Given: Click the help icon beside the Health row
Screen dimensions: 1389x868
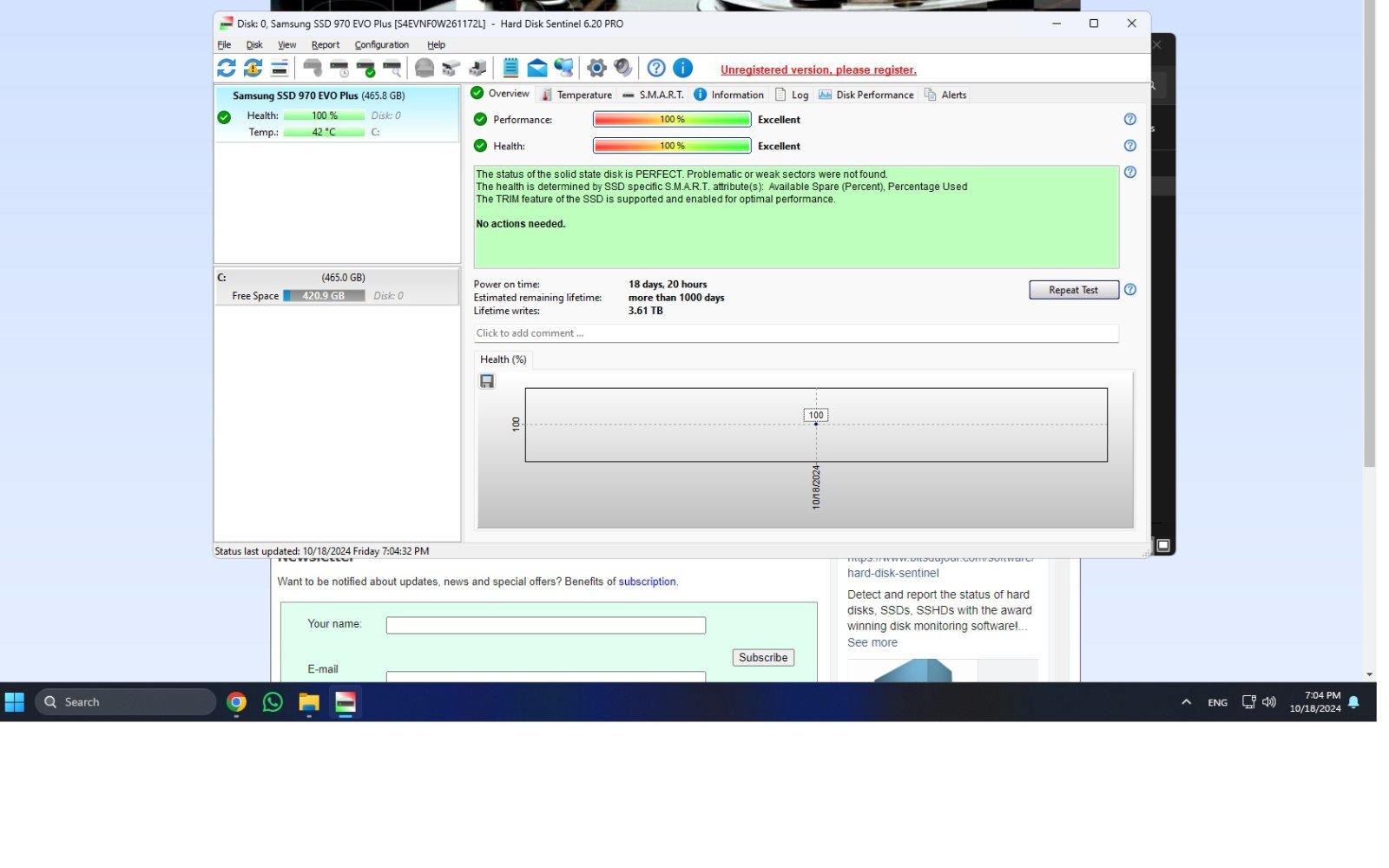Looking at the screenshot, I should click(1130, 146).
